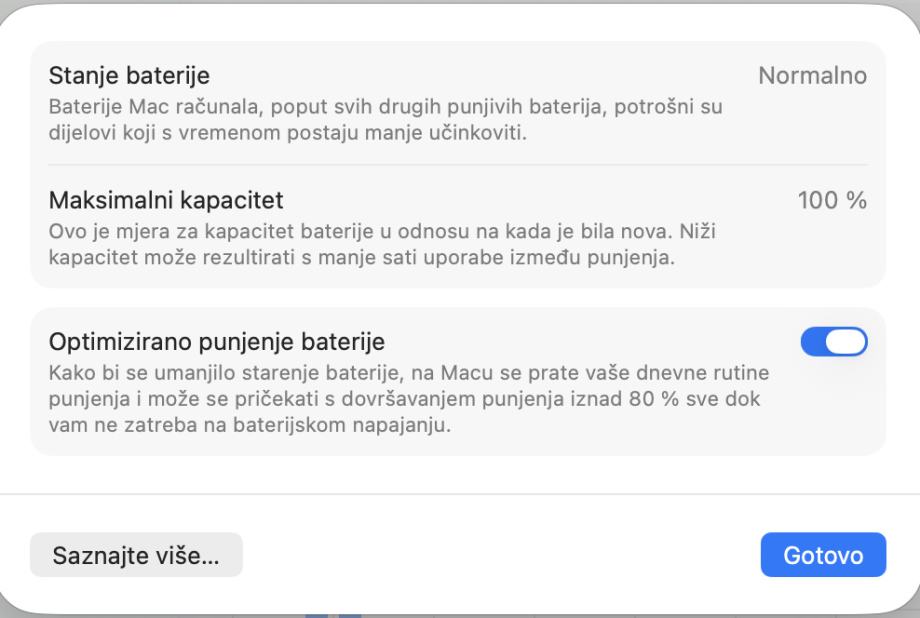The width and height of the screenshot is (920, 618).
Task: Click the divider line above Gotovo button
Action: (x=460, y=494)
